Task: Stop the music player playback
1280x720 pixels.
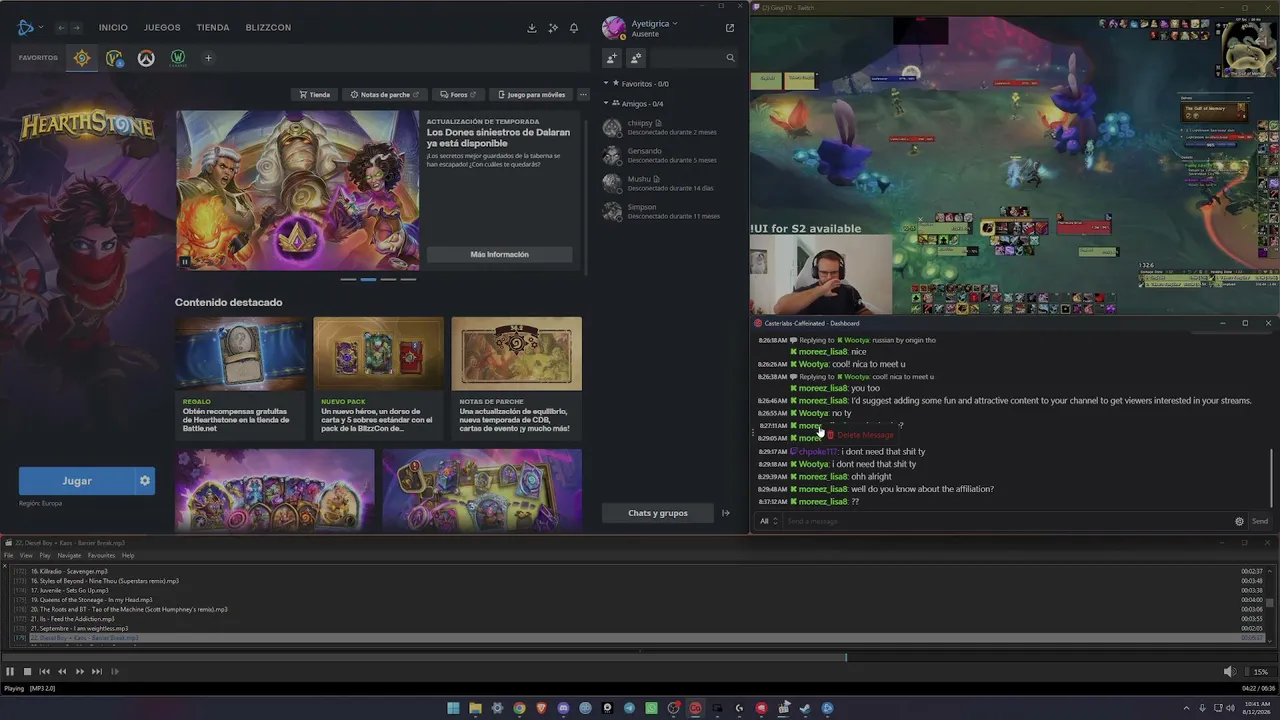Action: pos(27,672)
